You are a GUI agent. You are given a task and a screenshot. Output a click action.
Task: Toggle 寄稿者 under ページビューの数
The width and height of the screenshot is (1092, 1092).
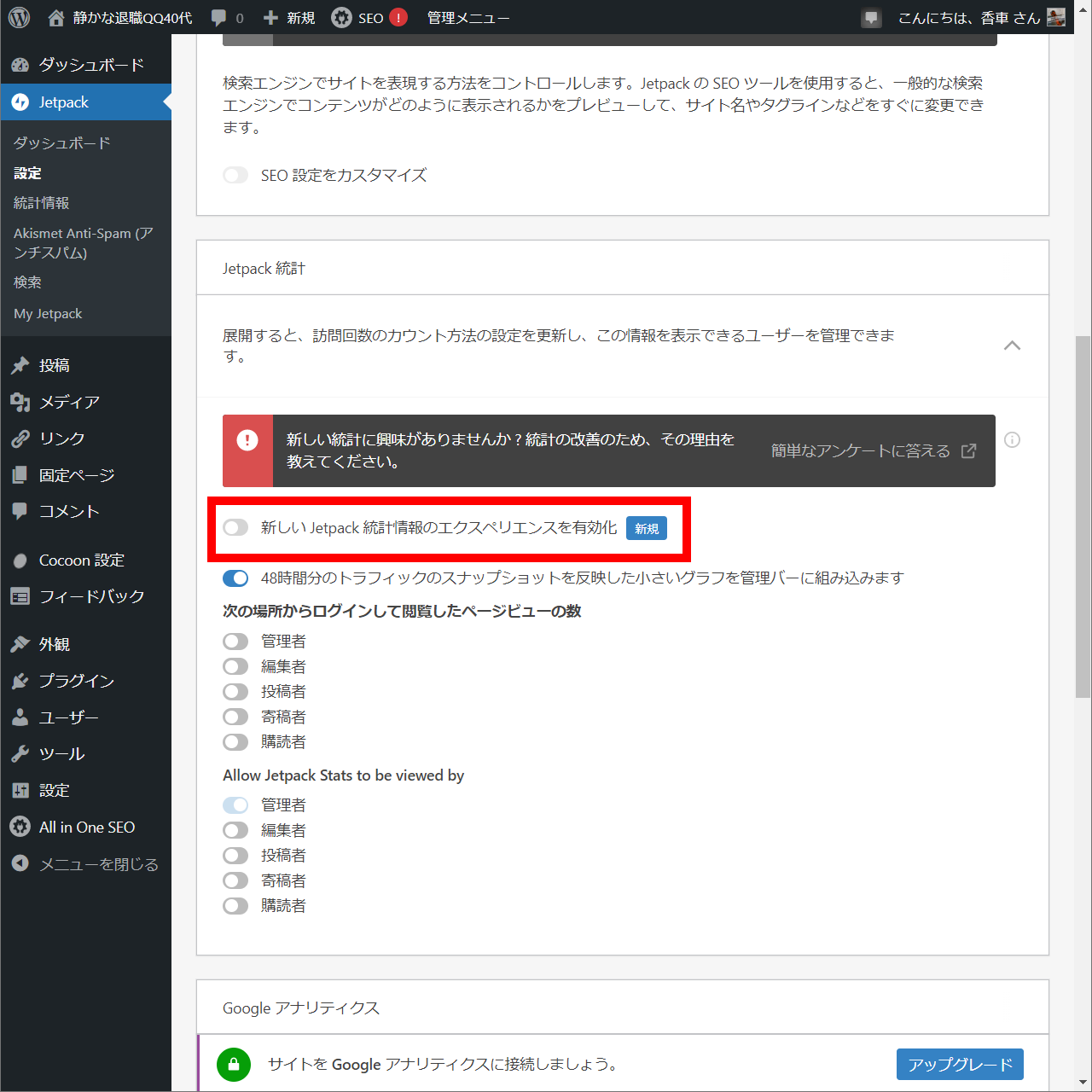235,717
